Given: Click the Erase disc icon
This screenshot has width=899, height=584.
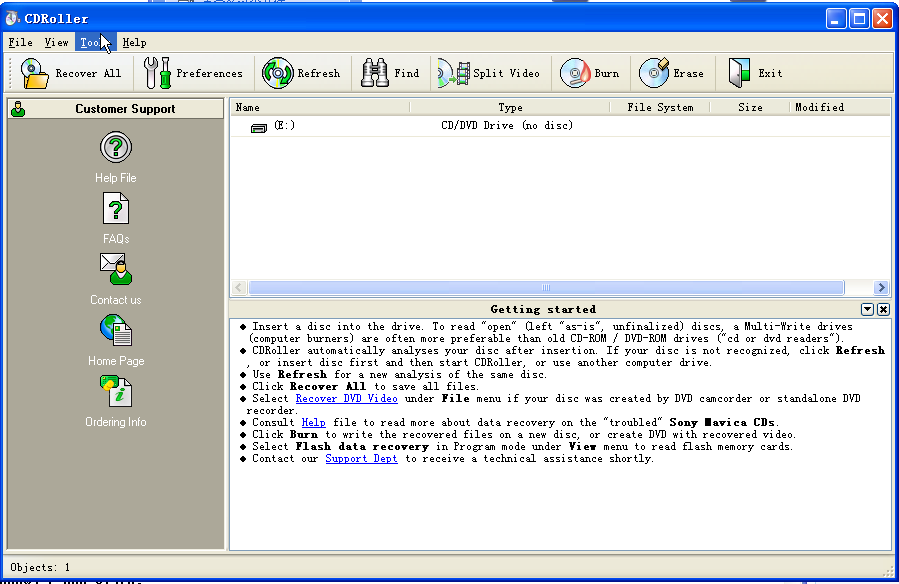Looking at the screenshot, I should click(x=654, y=73).
